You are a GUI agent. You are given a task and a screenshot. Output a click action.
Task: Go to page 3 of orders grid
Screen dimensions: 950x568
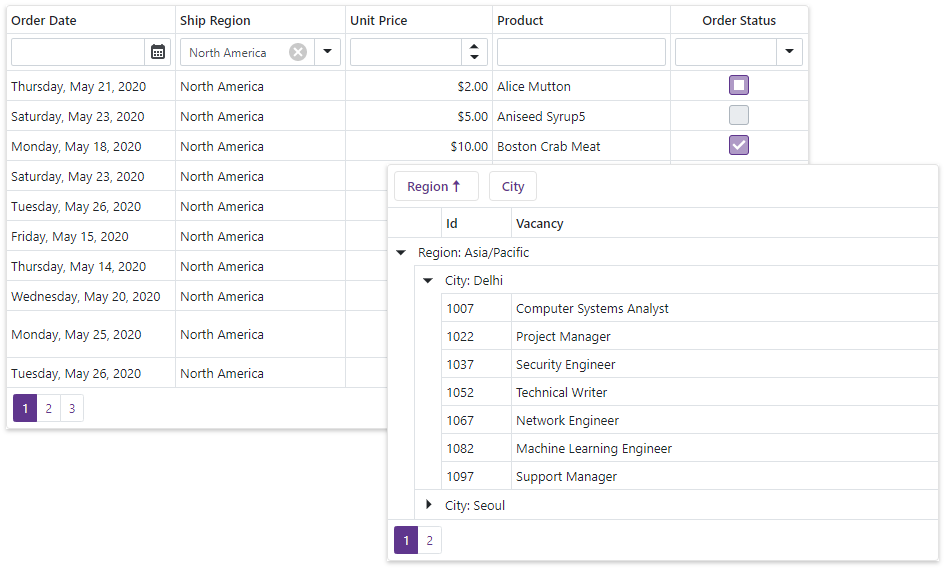pos(71,408)
